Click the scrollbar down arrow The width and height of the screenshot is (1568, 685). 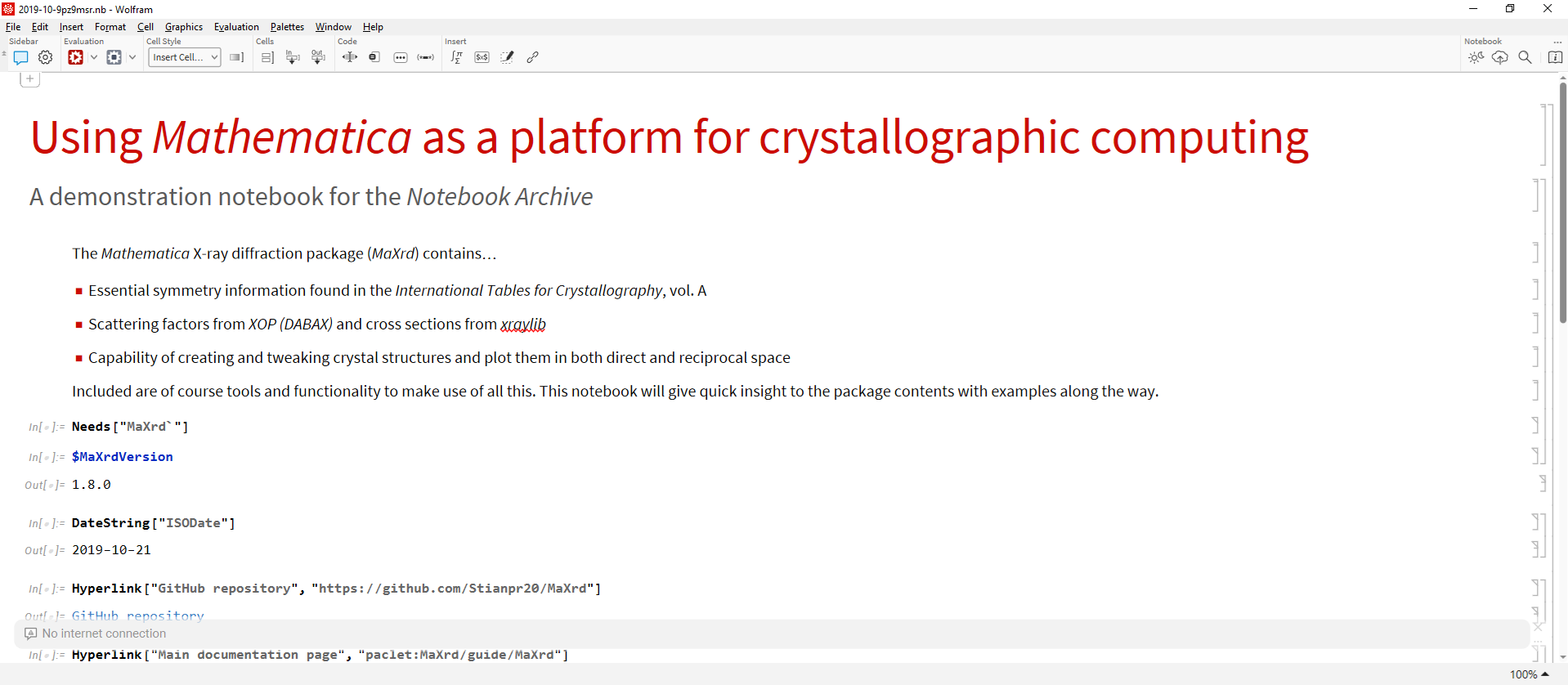pyautogui.click(x=1562, y=656)
